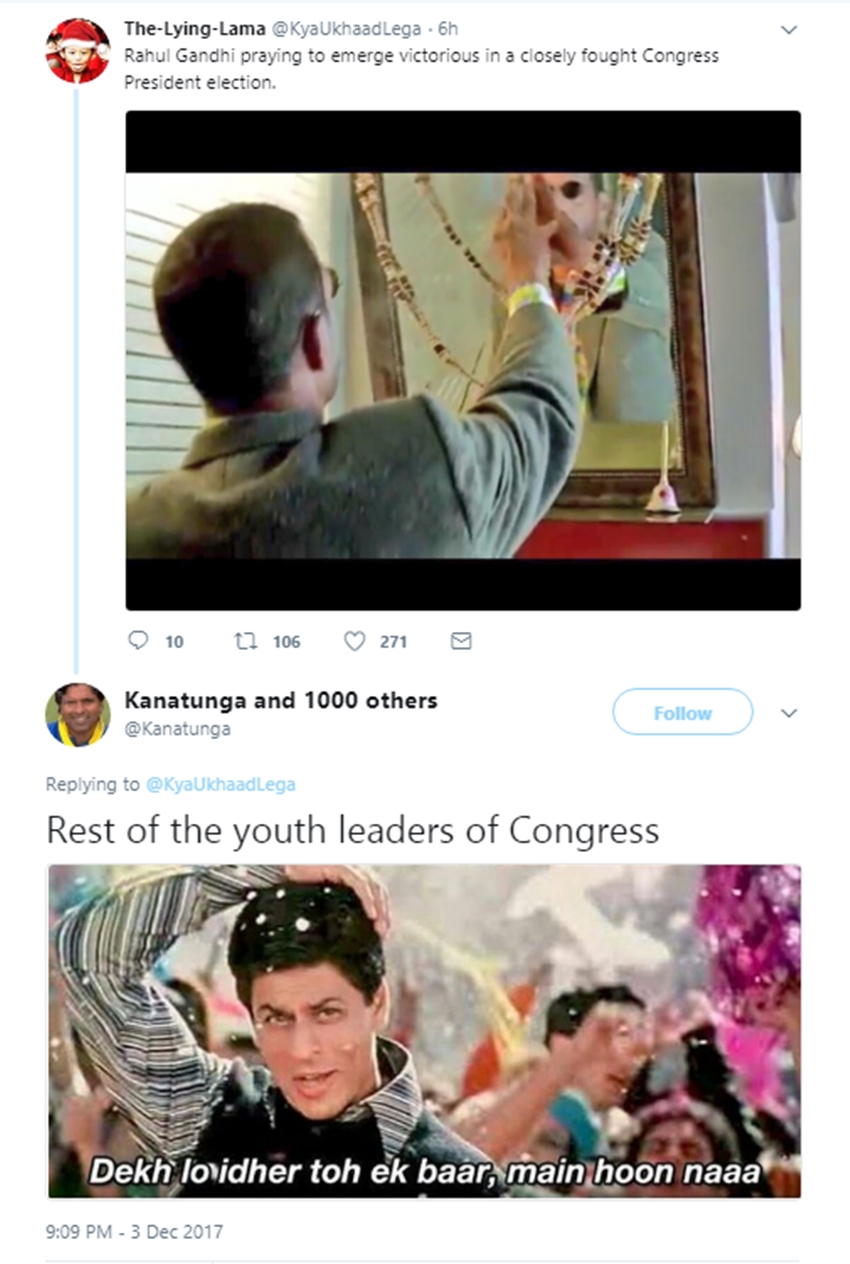Click the "Kanatunga and 1000 others" name
Viewport: 850px width, 1264px height.
[280, 700]
